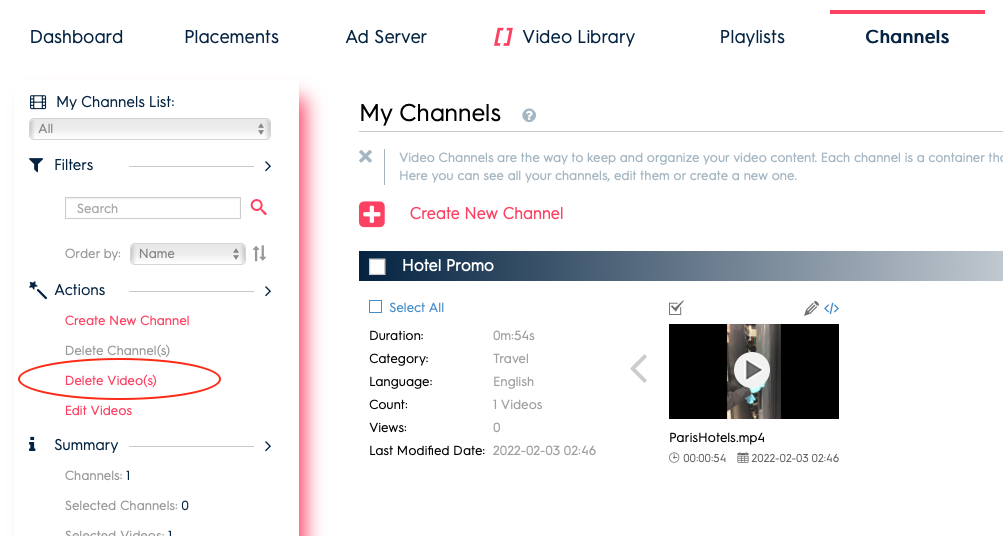This screenshot has height=536, width=1003.
Task: Open the Playlists tab
Action: coord(752,37)
